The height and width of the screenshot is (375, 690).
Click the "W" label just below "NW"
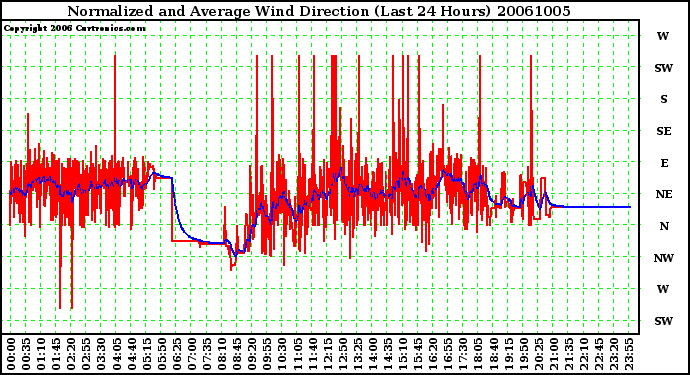[x=663, y=289]
